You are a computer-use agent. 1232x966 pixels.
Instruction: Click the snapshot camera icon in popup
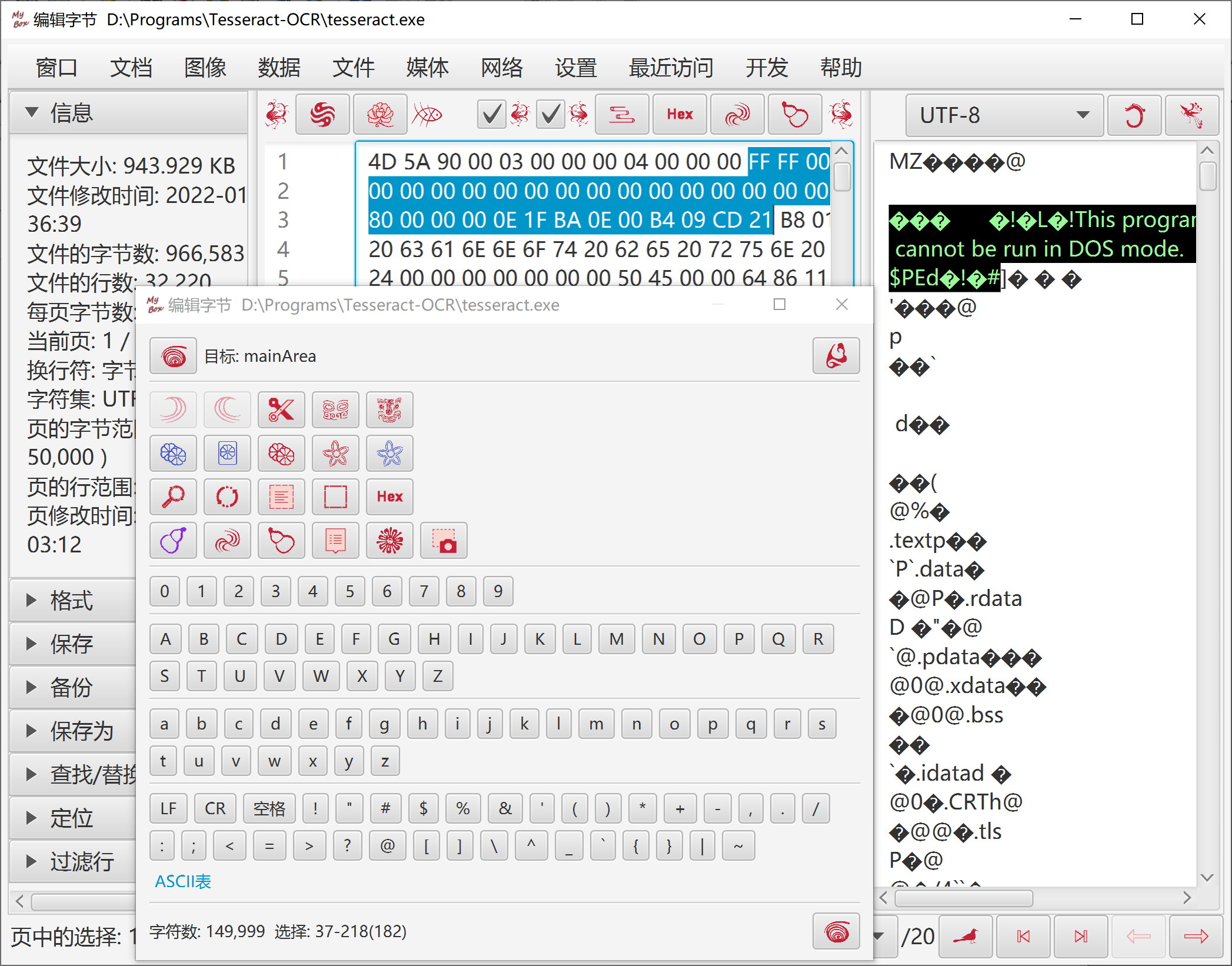[444, 540]
